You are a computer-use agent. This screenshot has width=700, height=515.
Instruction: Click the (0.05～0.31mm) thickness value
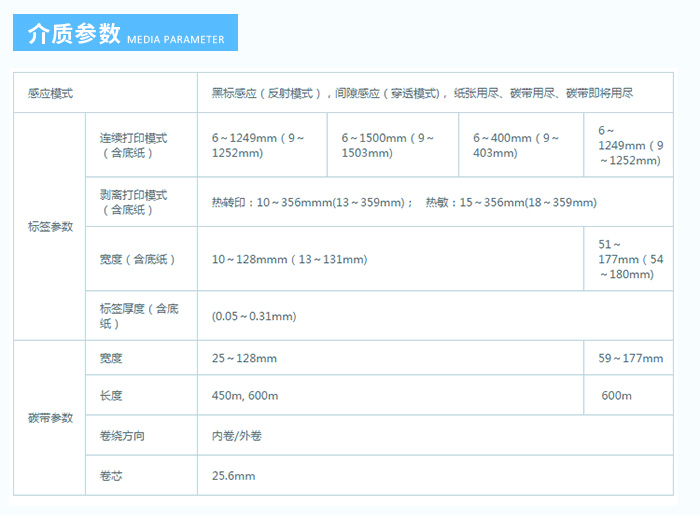click(x=254, y=316)
